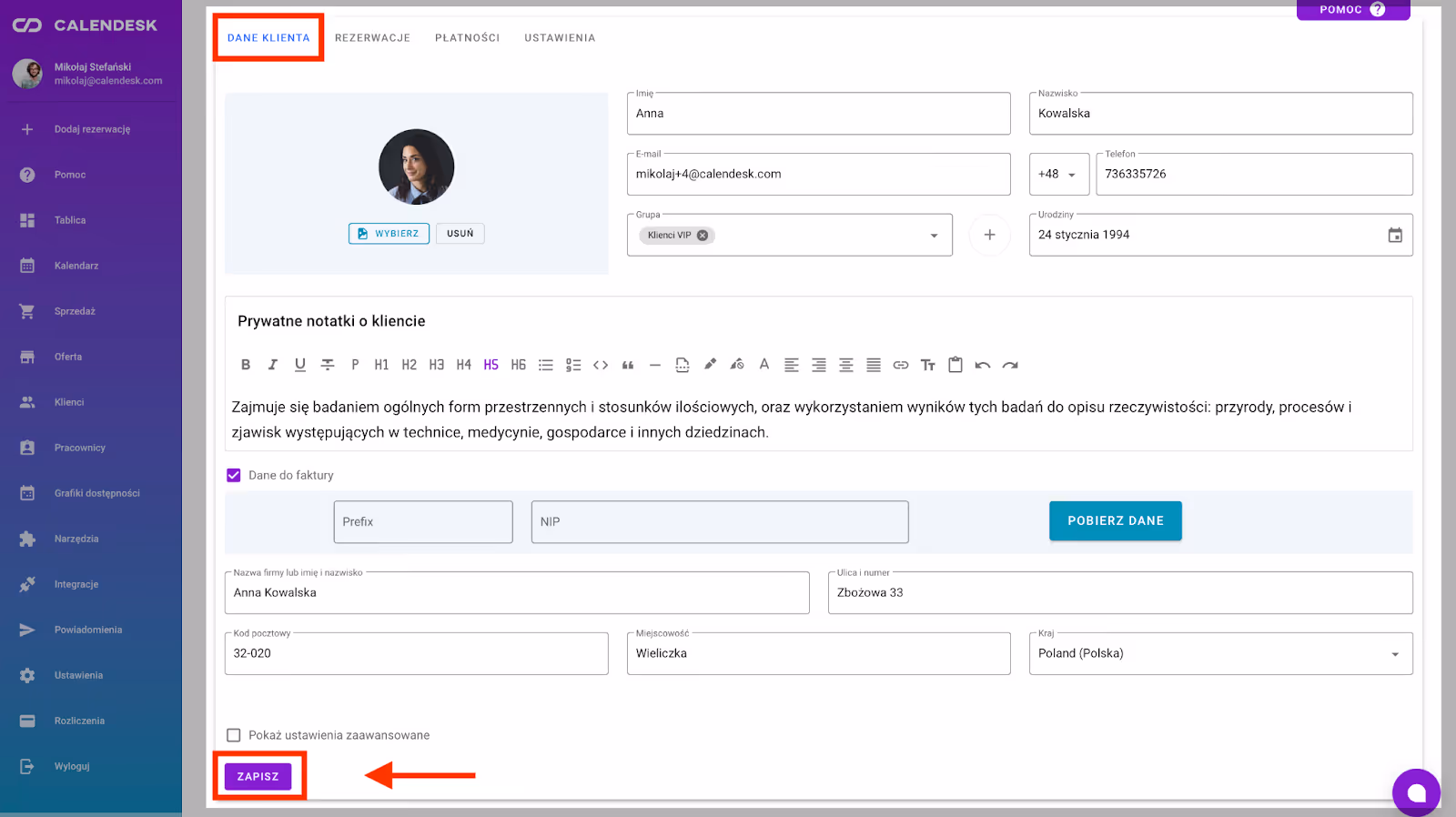Apply H6 heading style
This screenshot has height=817, width=1456.
click(519, 365)
